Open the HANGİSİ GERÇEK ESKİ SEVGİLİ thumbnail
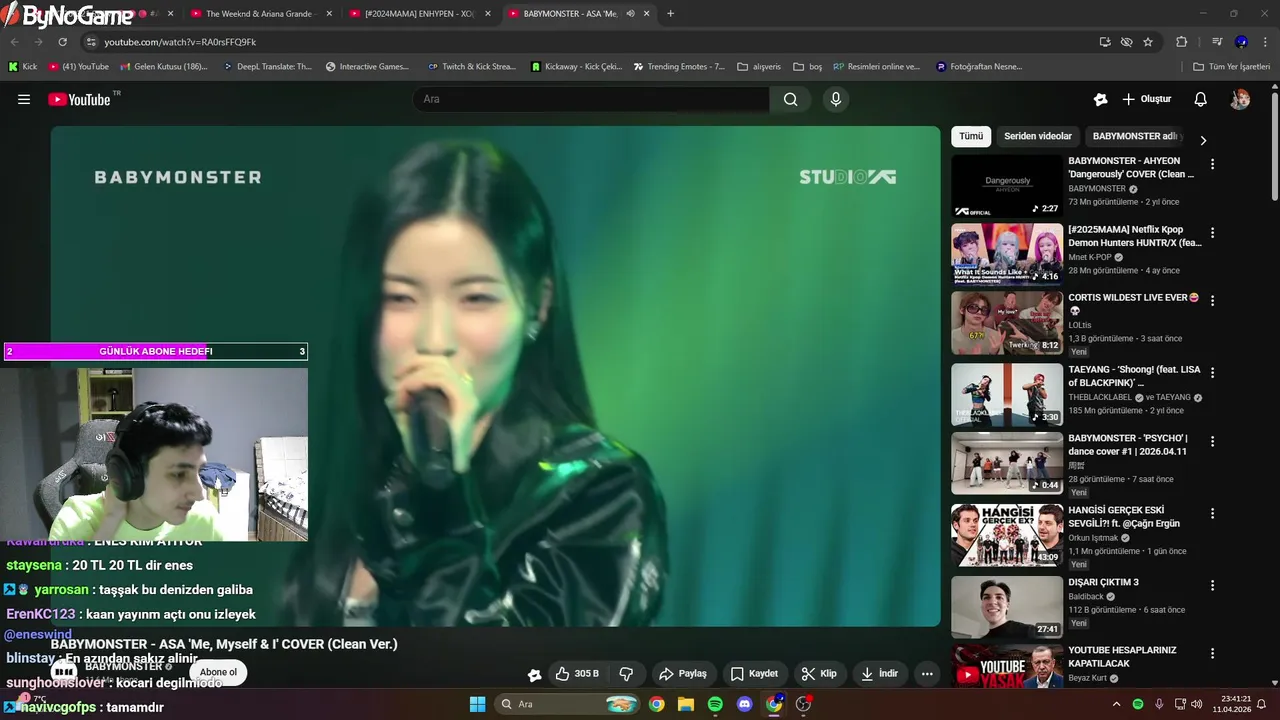 pos(1007,535)
